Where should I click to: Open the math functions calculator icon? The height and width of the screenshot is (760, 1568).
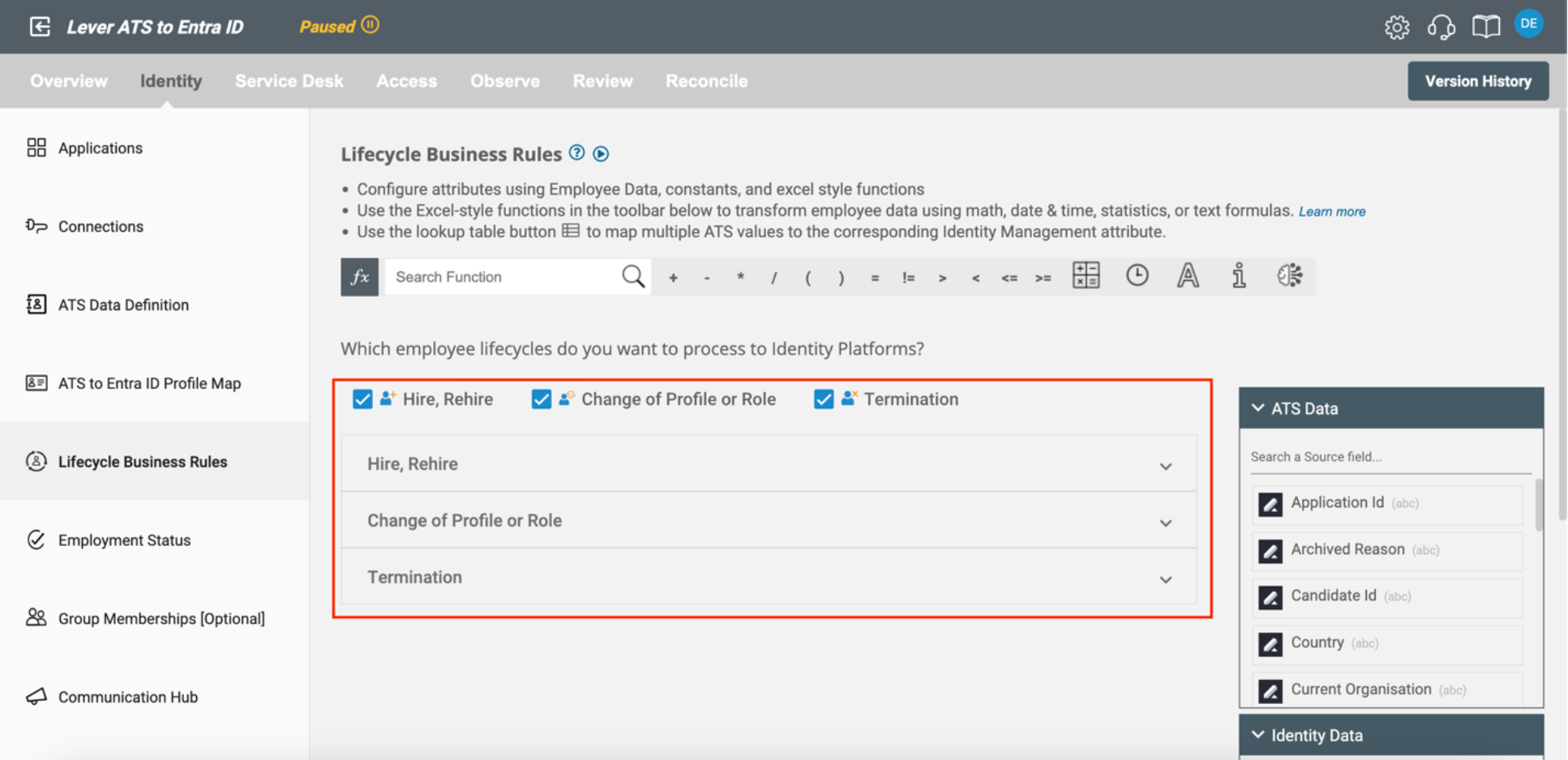pos(1086,276)
